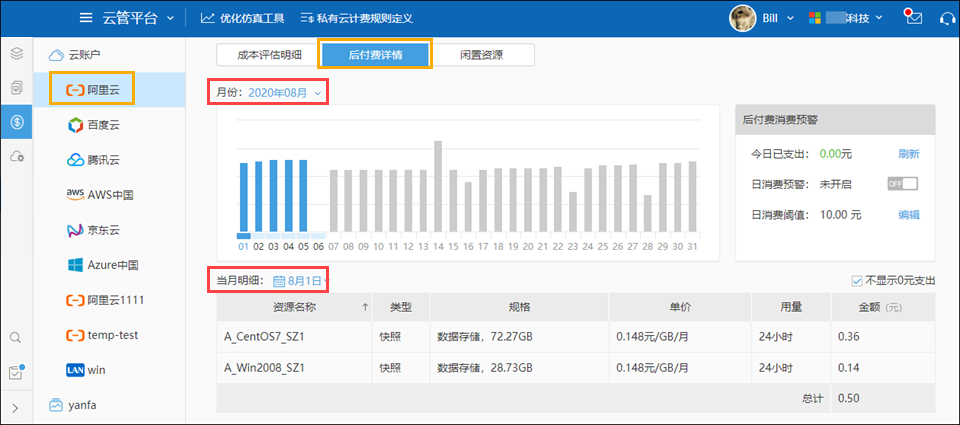This screenshot has width=960, height=425.
Task: Switch to the 成本评估明细 tab
Action: (x=262, y=55)
